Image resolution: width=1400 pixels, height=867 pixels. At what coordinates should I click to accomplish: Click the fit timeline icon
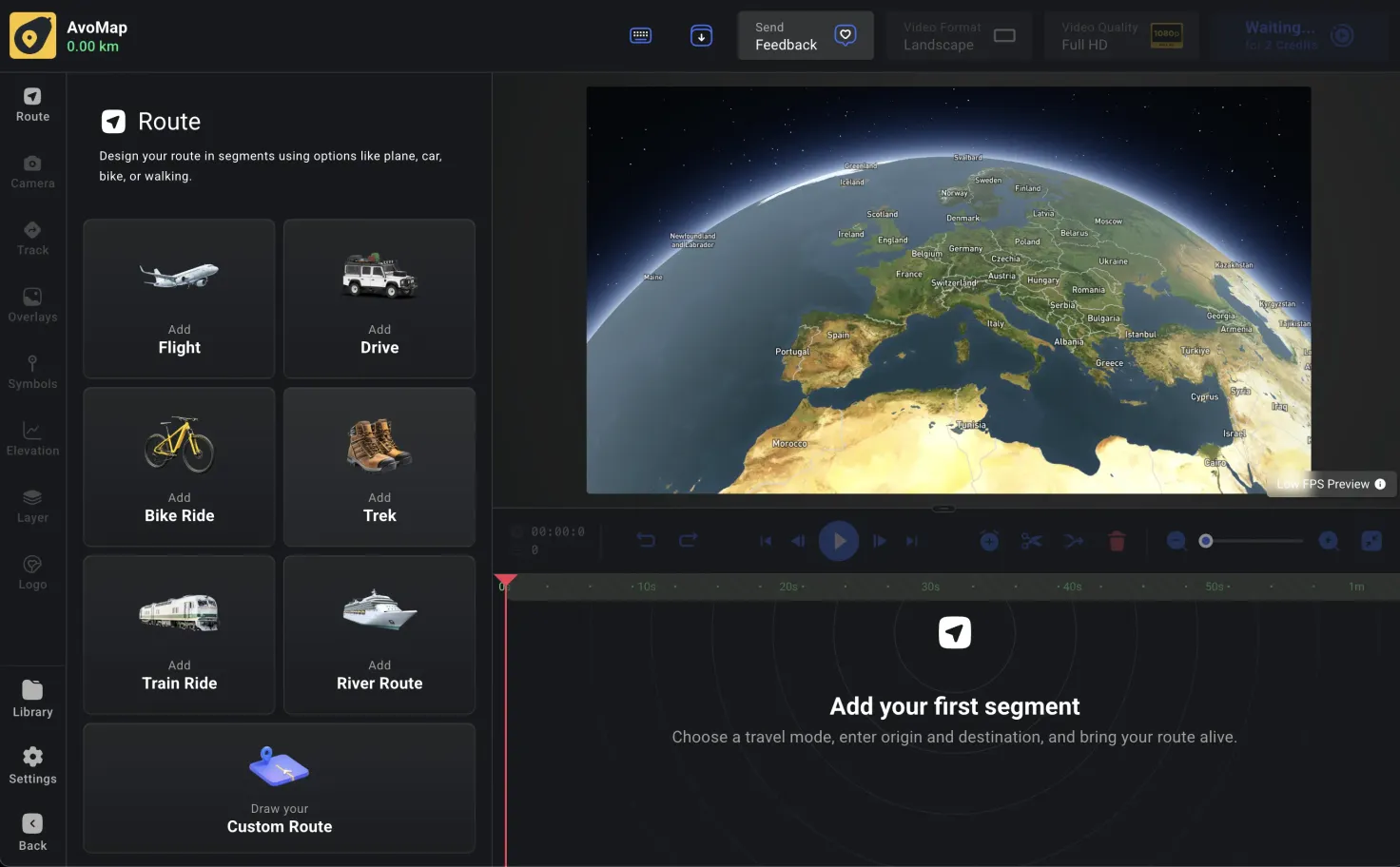tap(1371, 541)
